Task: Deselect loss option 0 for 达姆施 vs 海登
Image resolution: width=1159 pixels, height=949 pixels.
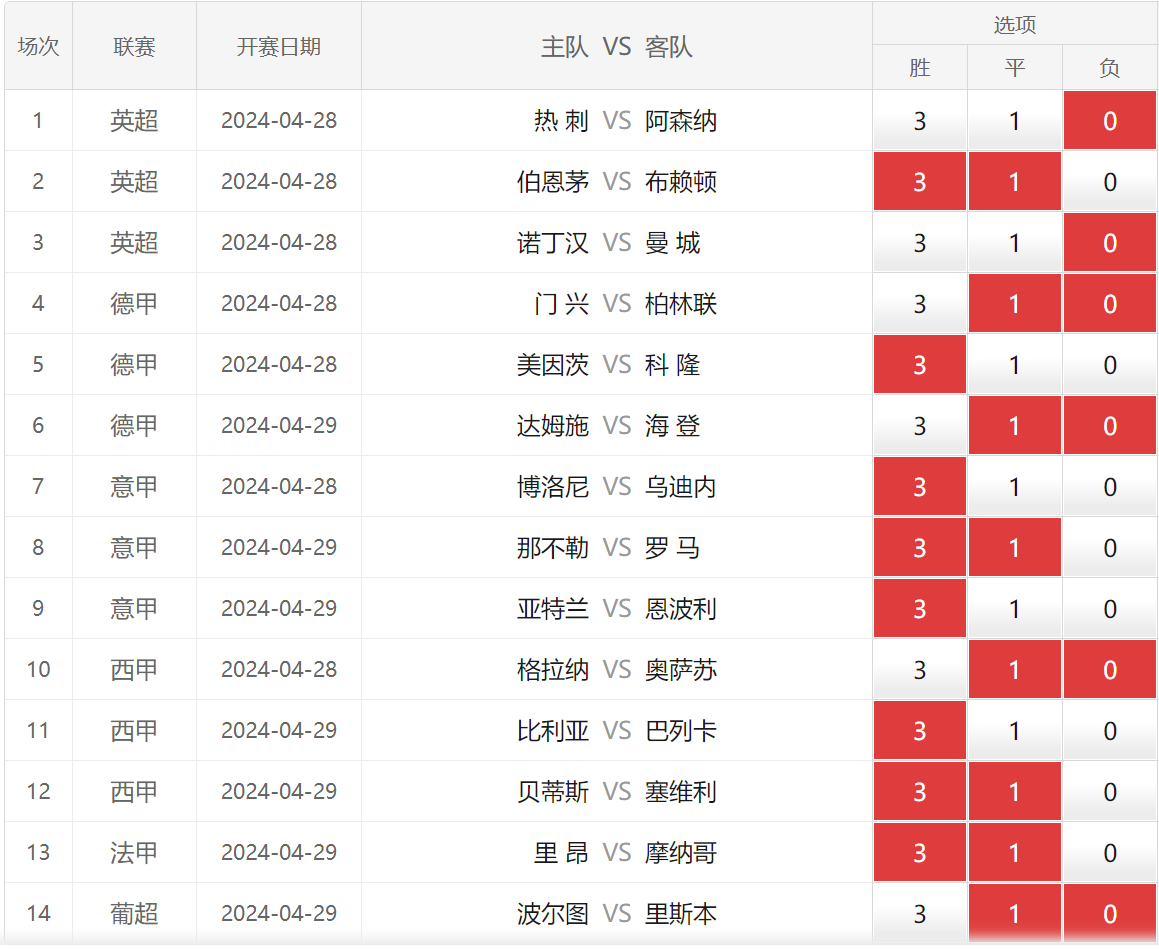Action: (x=1109, y=426)
